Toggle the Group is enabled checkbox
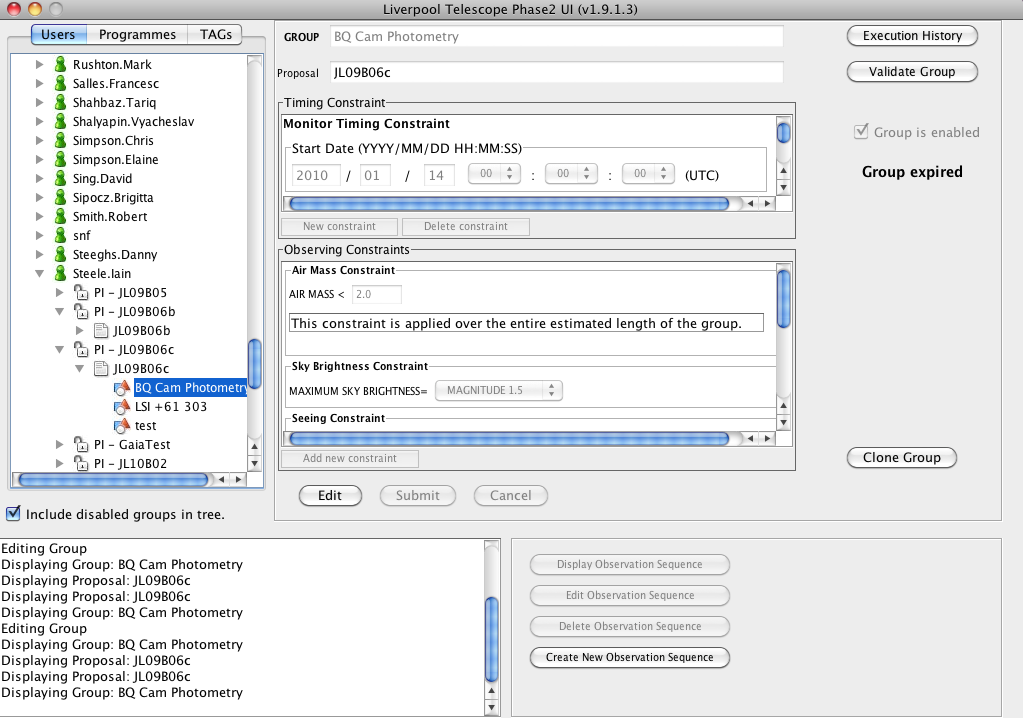The image size is (1023, 718). tap(861, 132)
